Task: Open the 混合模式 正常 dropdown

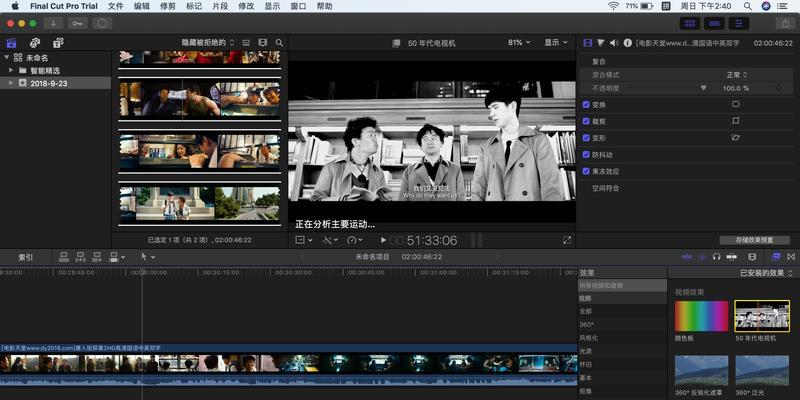Action: [737, 74]
